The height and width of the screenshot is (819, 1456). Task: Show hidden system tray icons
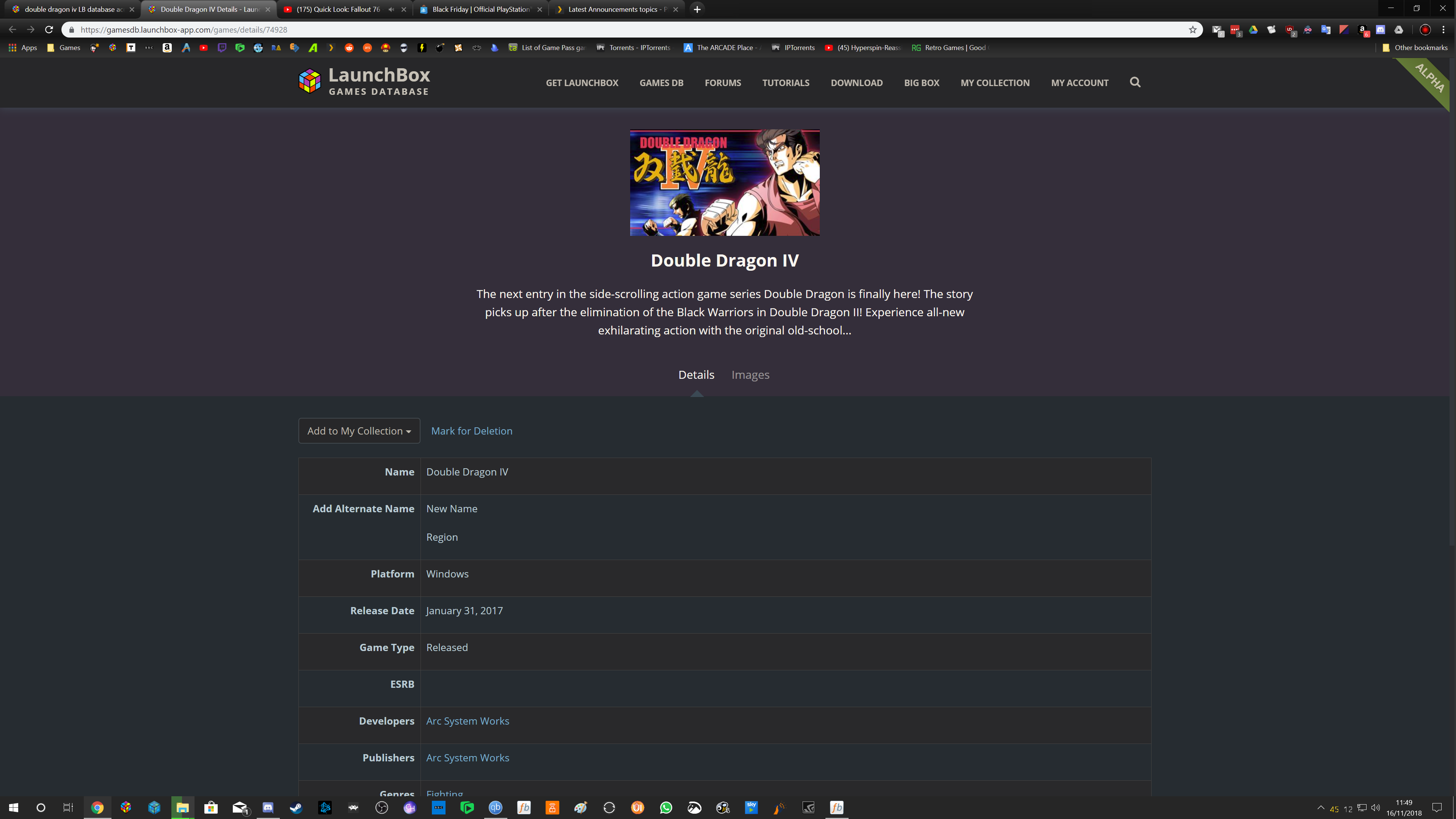pyautogui.click(x=1320, y=808)
